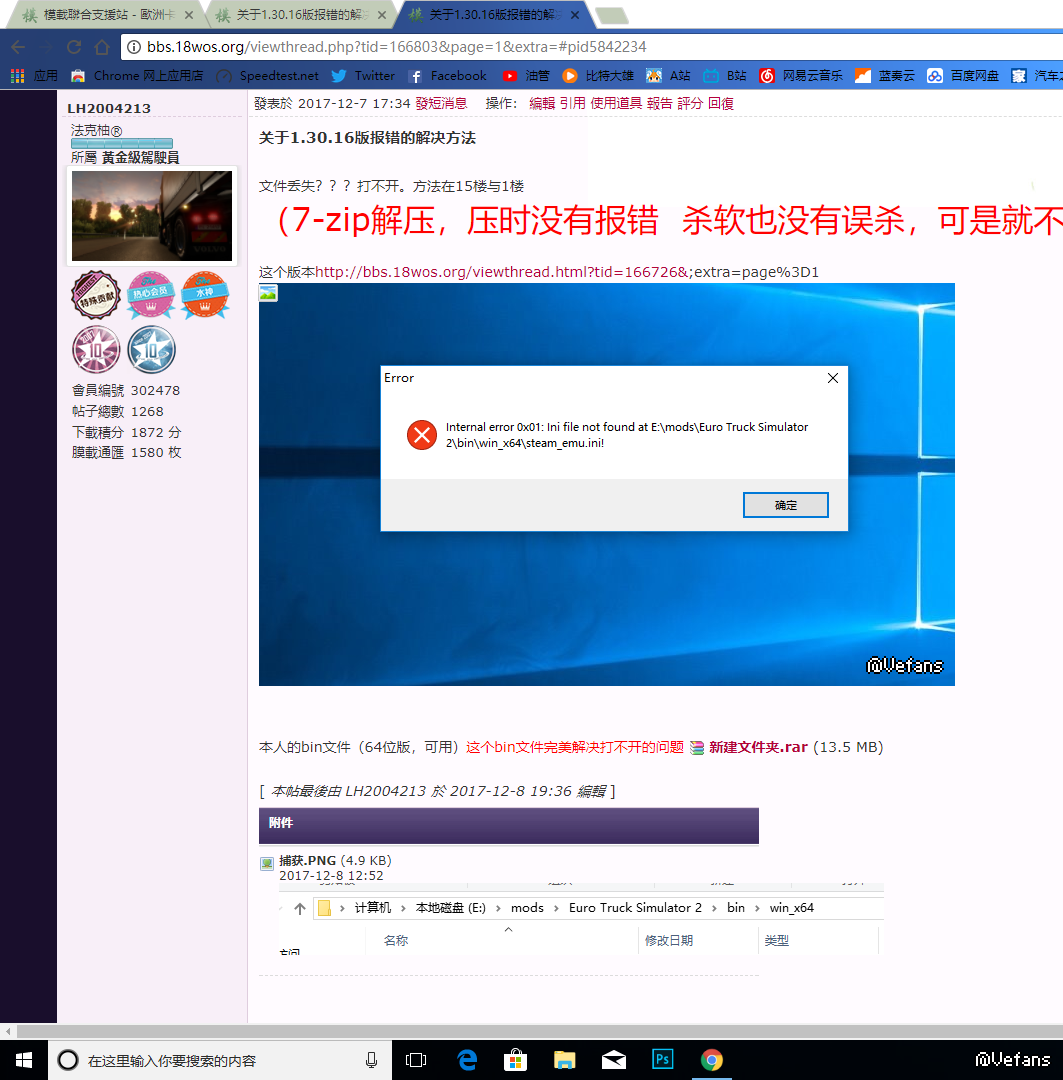Click Chrome icon in taskbar

pyautogui.click(x=712, y=1060)
